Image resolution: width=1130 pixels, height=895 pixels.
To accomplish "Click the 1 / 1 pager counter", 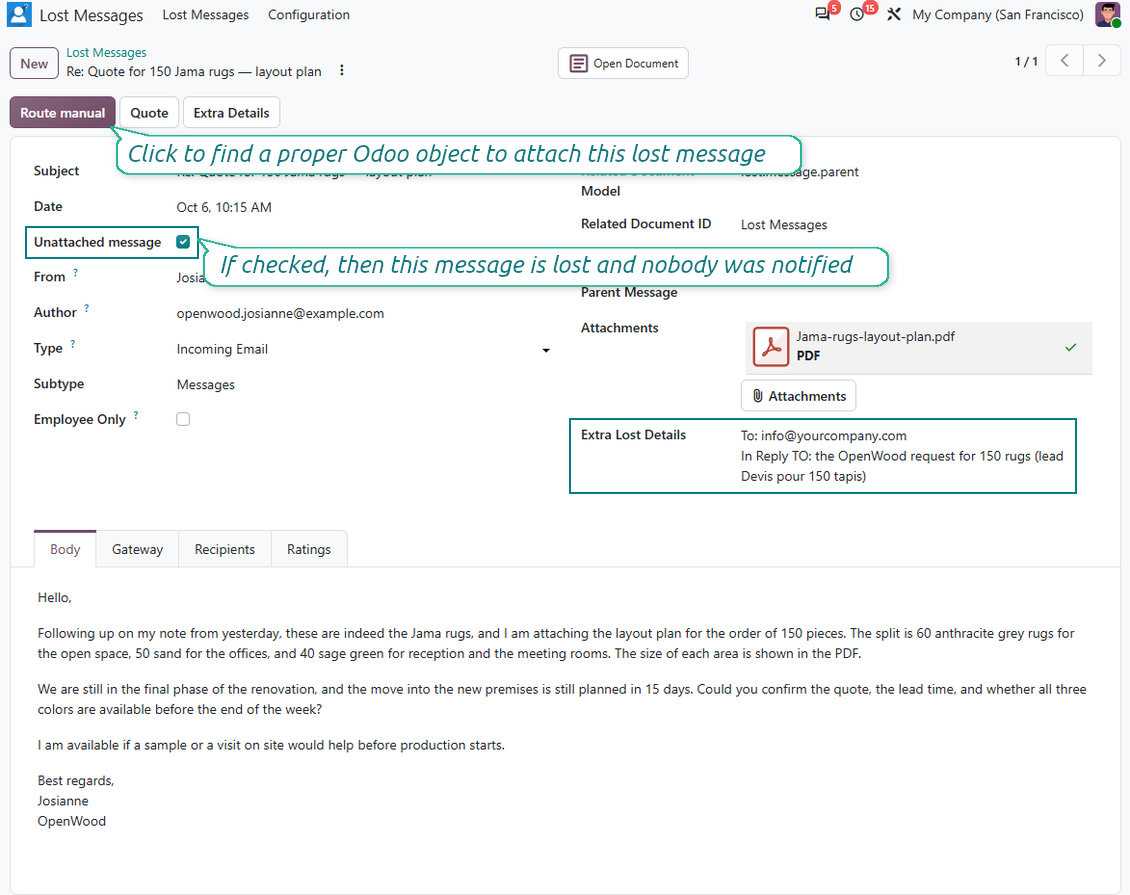I will 1026,61.
